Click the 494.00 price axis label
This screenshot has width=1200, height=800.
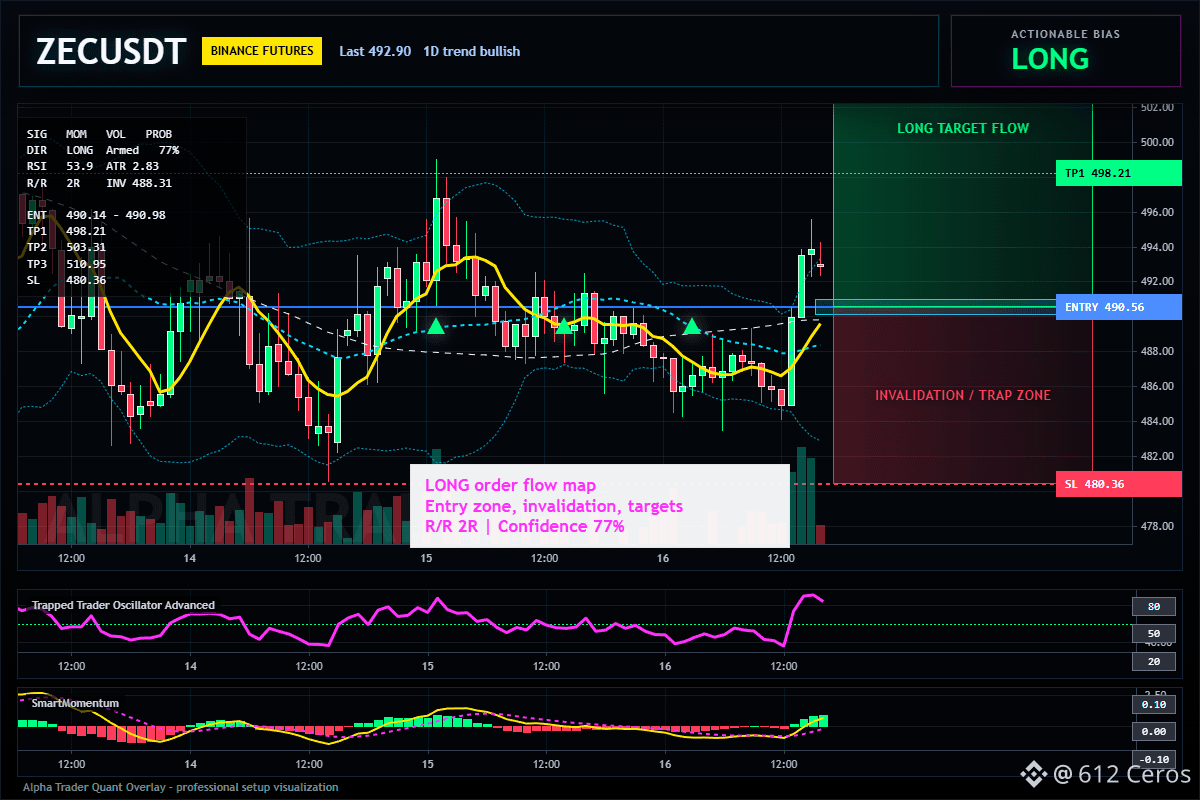(1157, 247)
